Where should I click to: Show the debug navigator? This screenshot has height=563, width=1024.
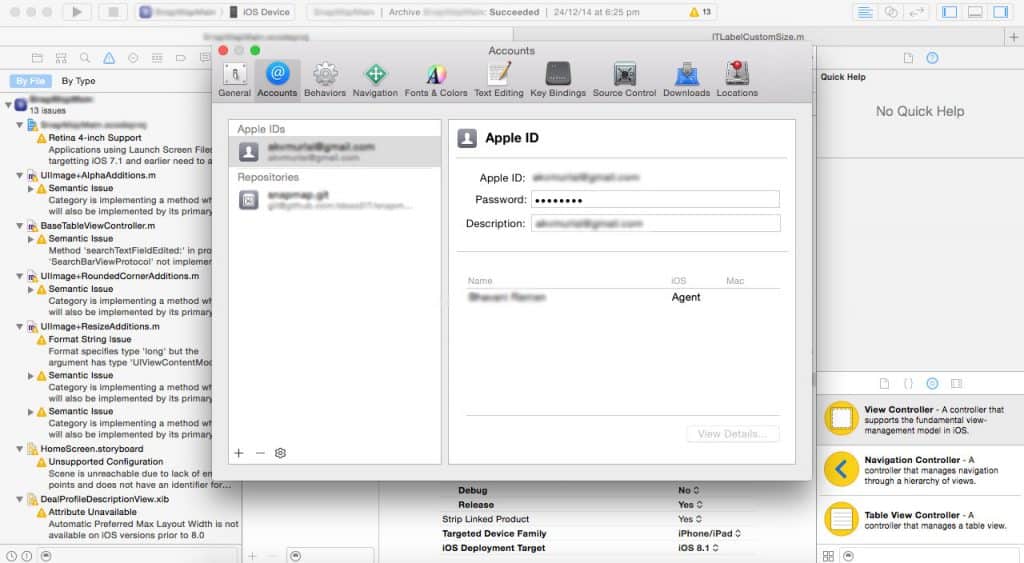[x=157, y=58]
